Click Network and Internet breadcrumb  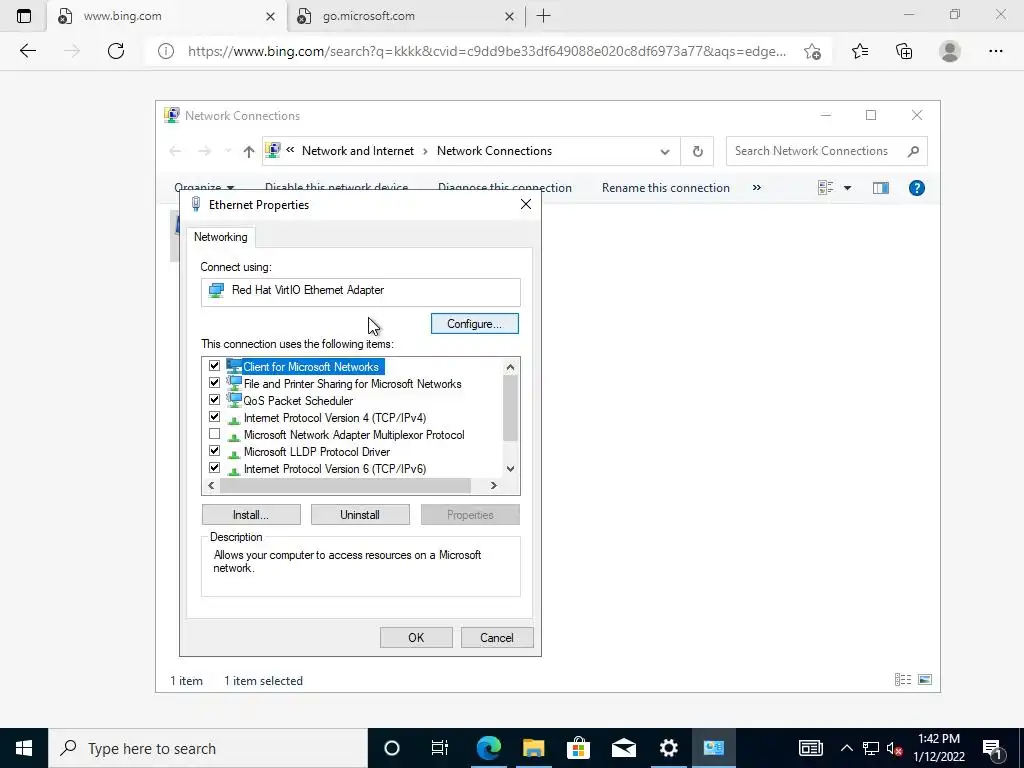(x=357, y=151)
